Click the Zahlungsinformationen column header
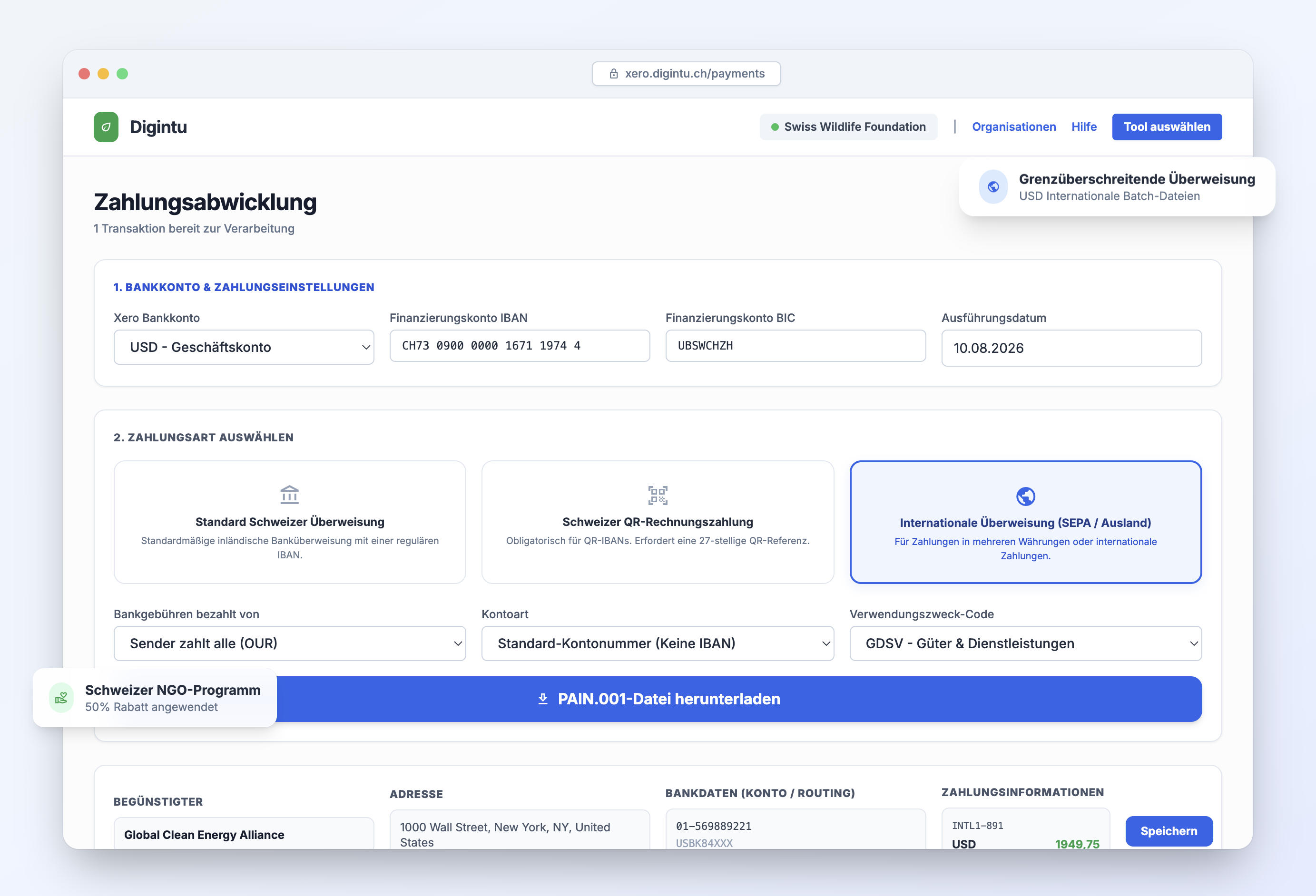The image size is (1316, 896). tap(1022, 792)
